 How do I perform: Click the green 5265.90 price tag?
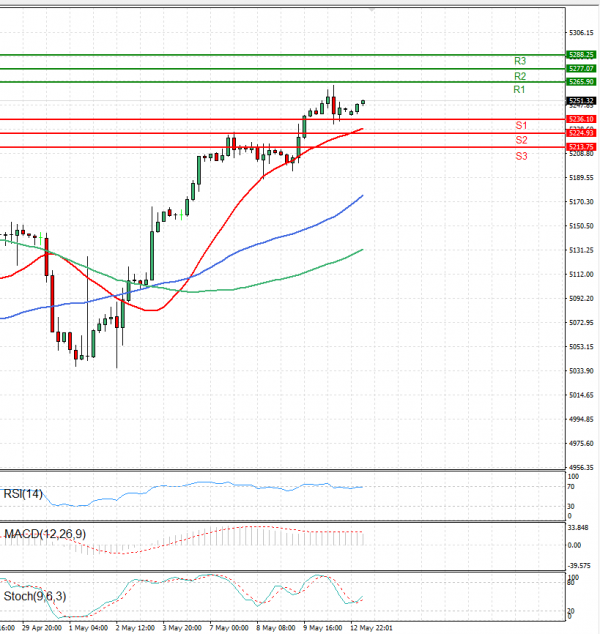click(581, 82)
